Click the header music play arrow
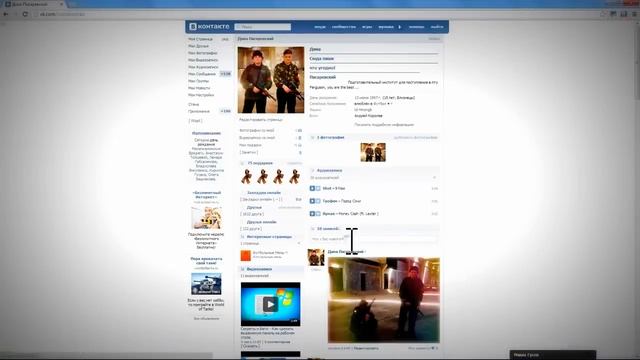Screen dimensions: 640x360 (x=400, y=27)
